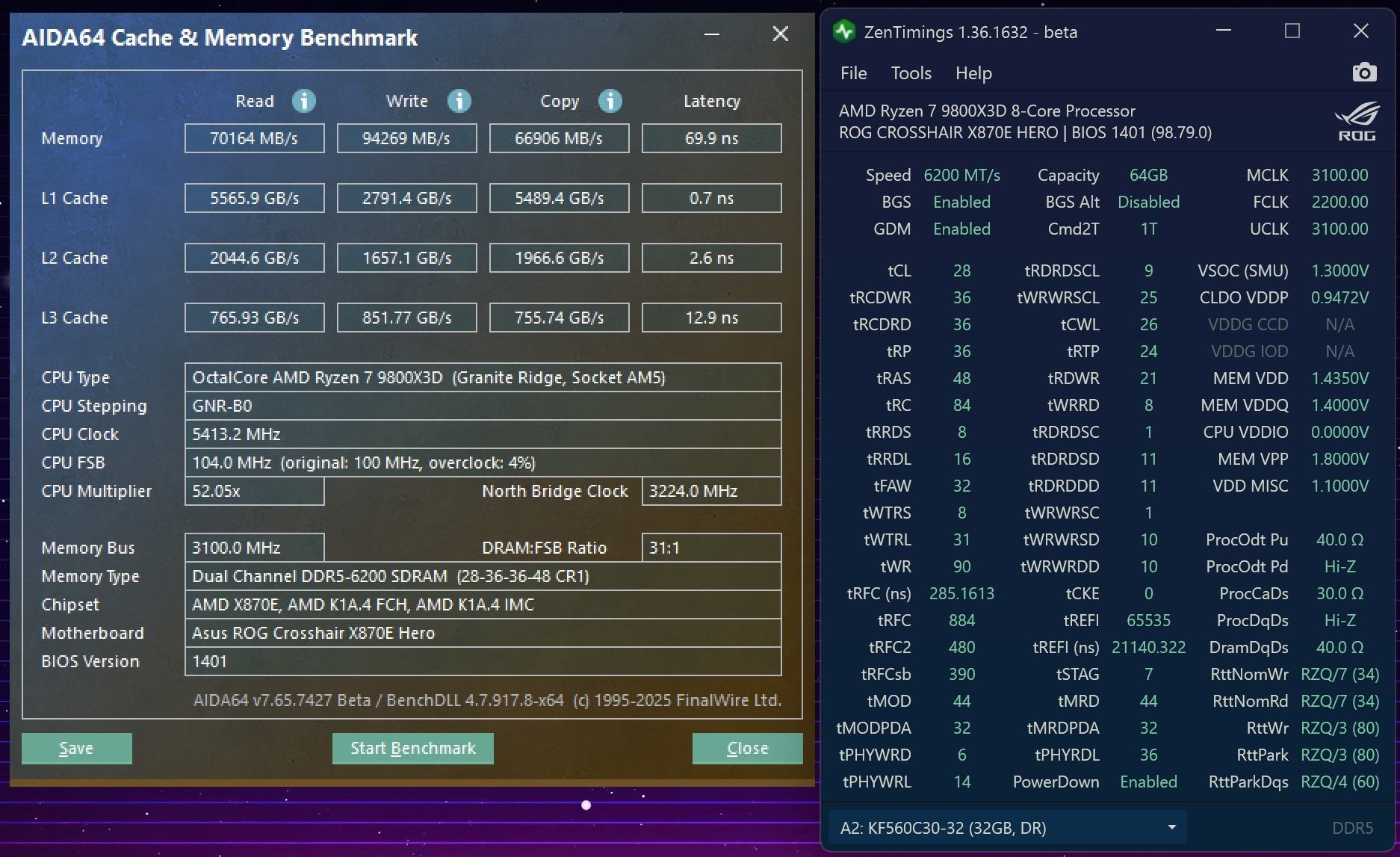Click the tRFC (ns) value 285.1613
Screen dimensions: 1400x857
pos(962,593)
